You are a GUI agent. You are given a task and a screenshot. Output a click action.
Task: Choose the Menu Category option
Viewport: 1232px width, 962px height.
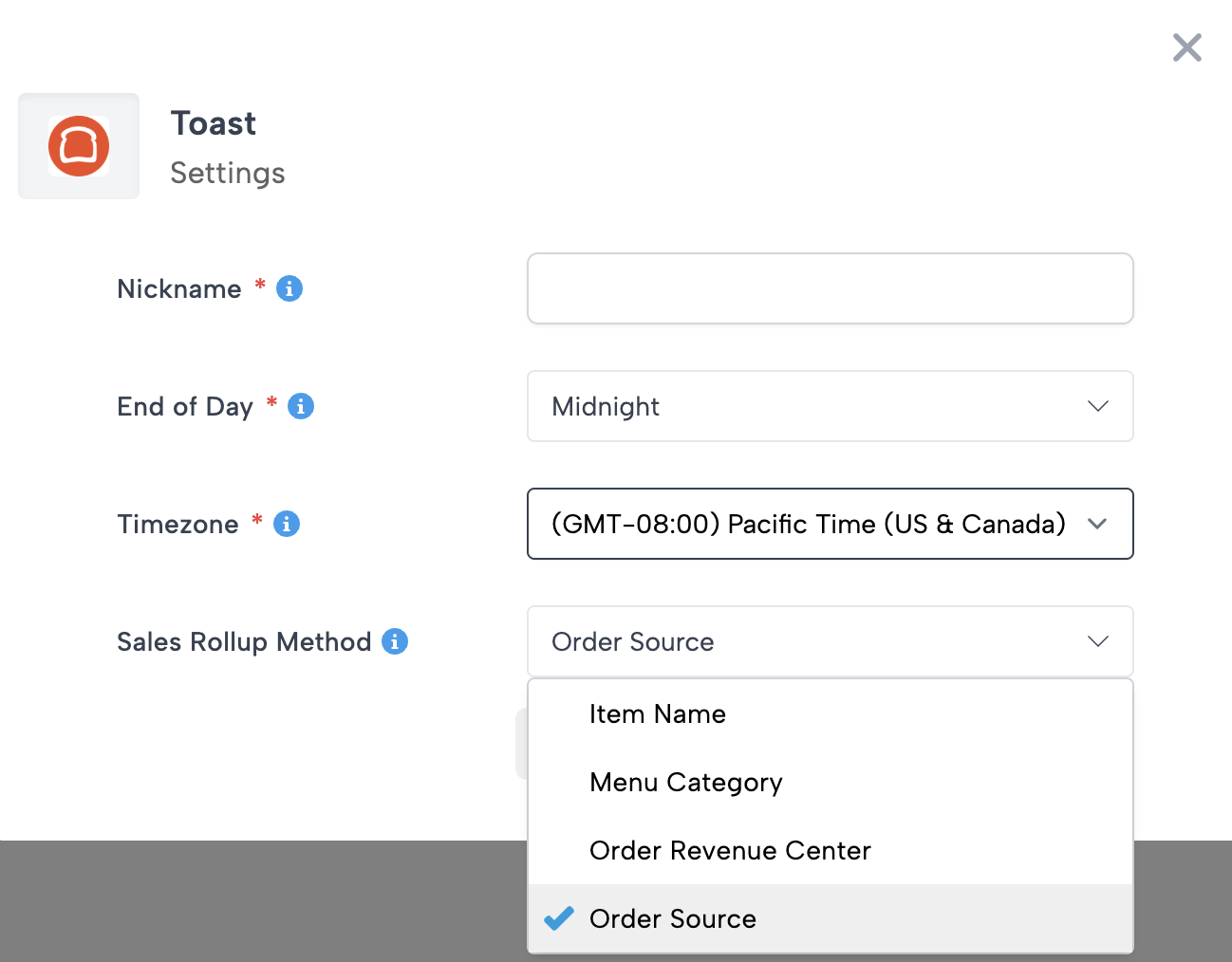click(x=685, y=782)
